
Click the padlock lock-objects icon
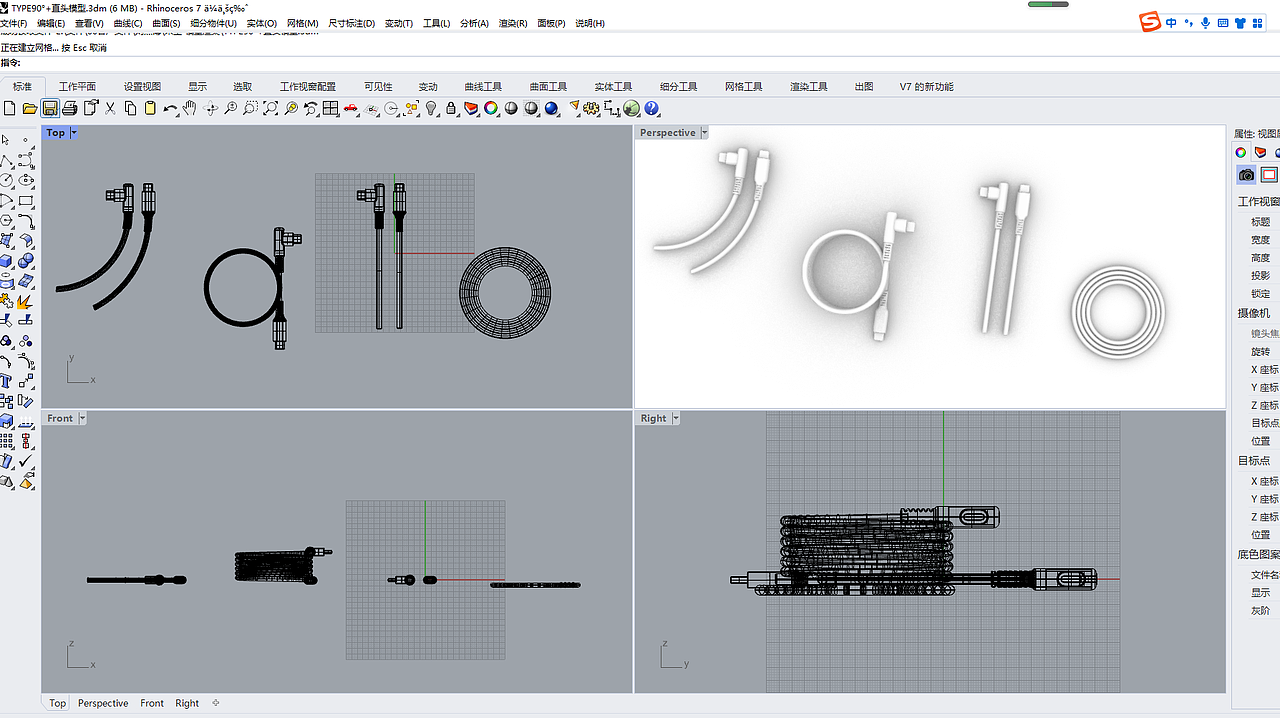(x=451, y=108)
